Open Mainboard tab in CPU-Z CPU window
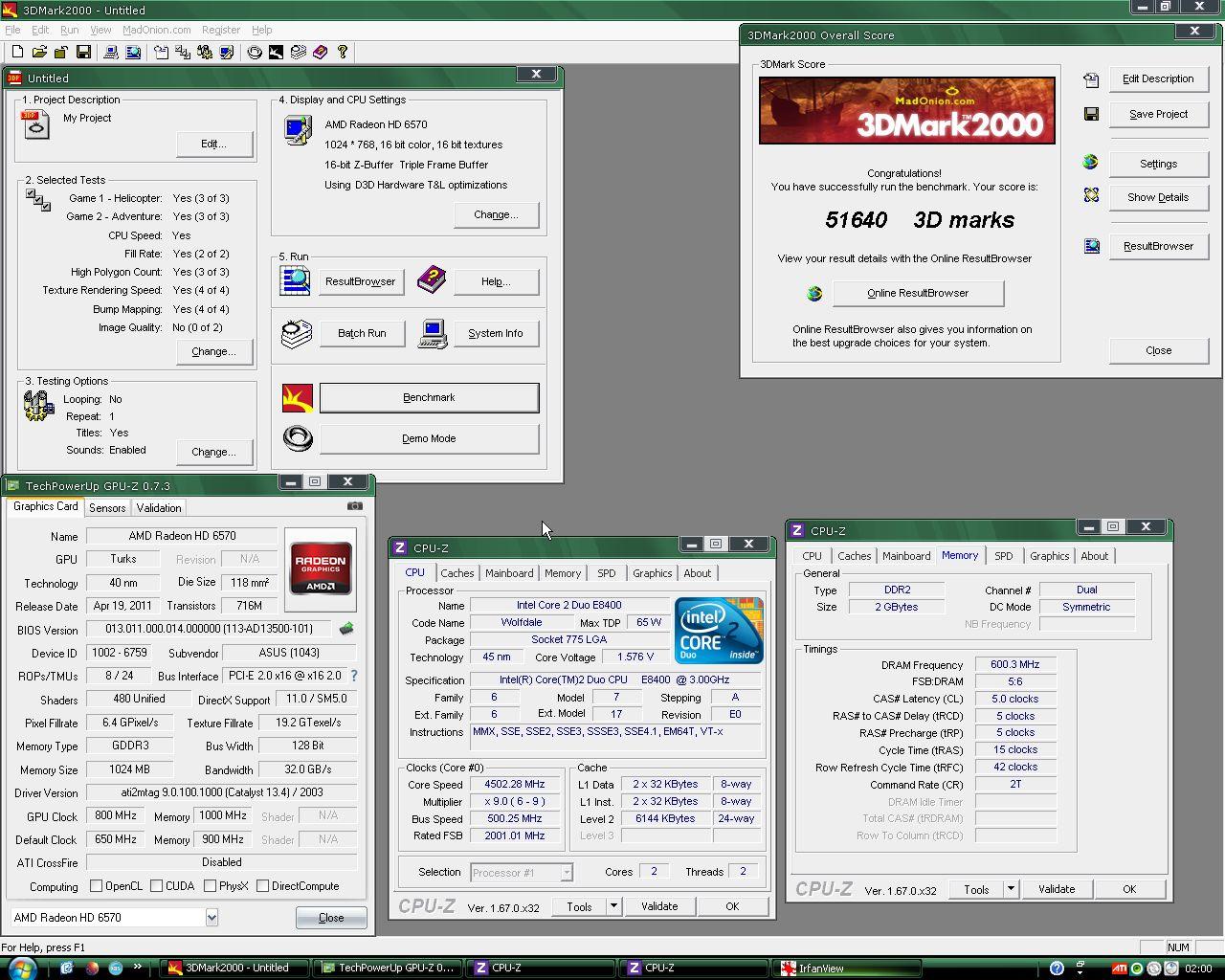Image resolution: width=1225 pixels, height=980 pixels. coord(509,573)
